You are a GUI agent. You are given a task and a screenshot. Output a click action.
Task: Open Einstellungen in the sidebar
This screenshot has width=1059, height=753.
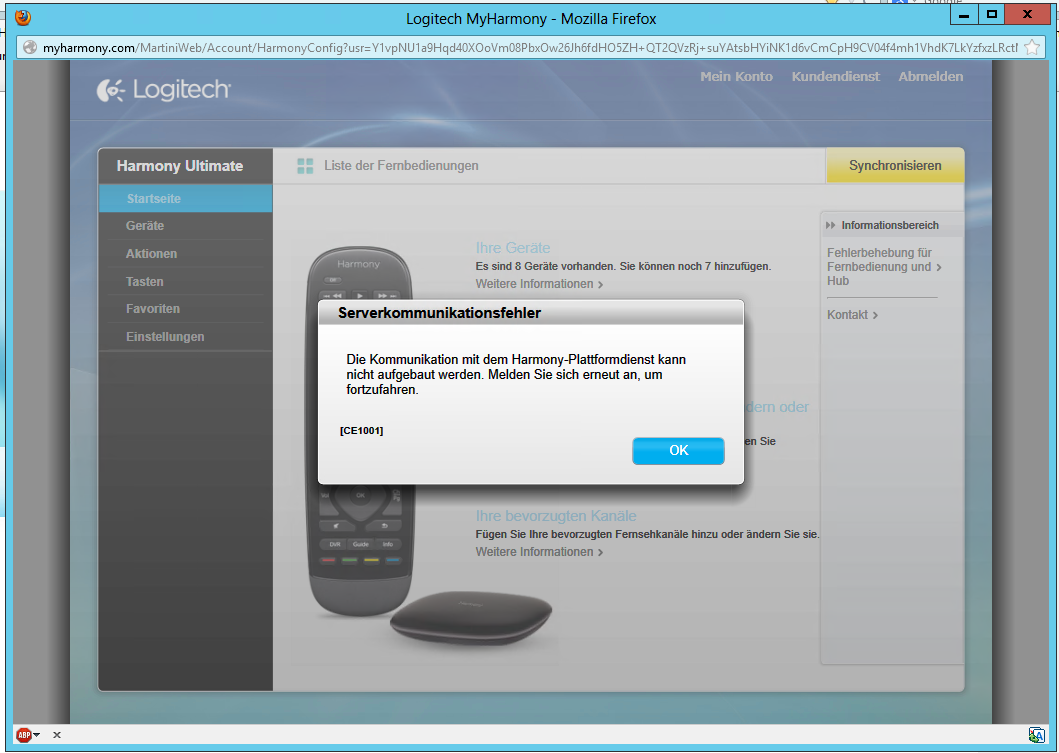pyautogui.click(x=186, y=336)
